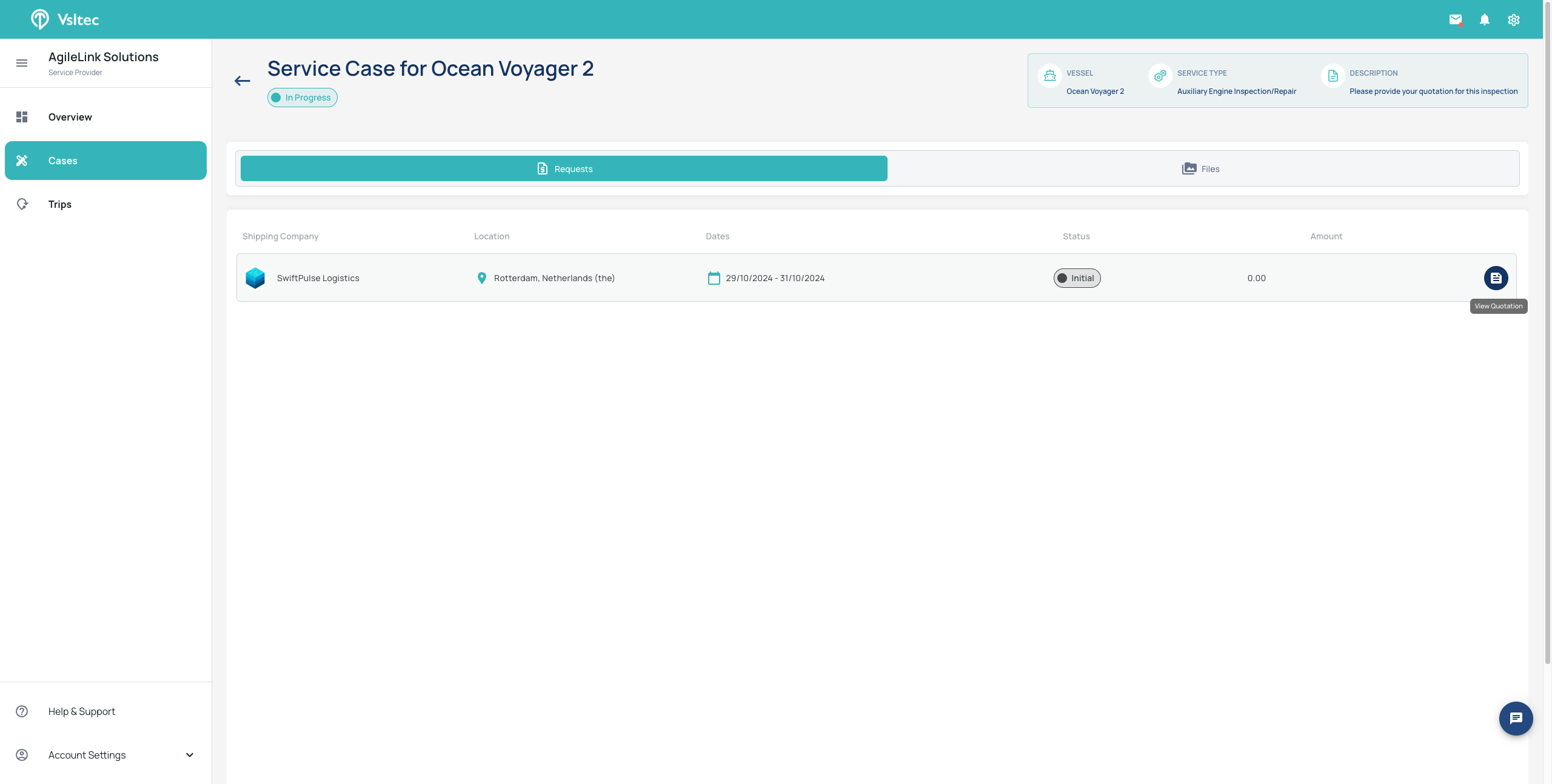The height and width of the screenshot is (784, 1552).
Task: Open Help & Support
Action: [x=105, y=711]
